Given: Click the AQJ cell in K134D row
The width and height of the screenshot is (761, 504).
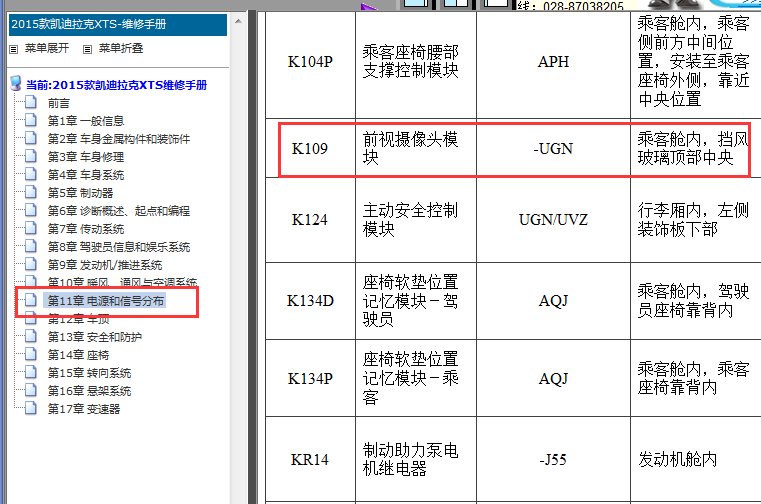Looking at the screenshot, I should point(553,301).
